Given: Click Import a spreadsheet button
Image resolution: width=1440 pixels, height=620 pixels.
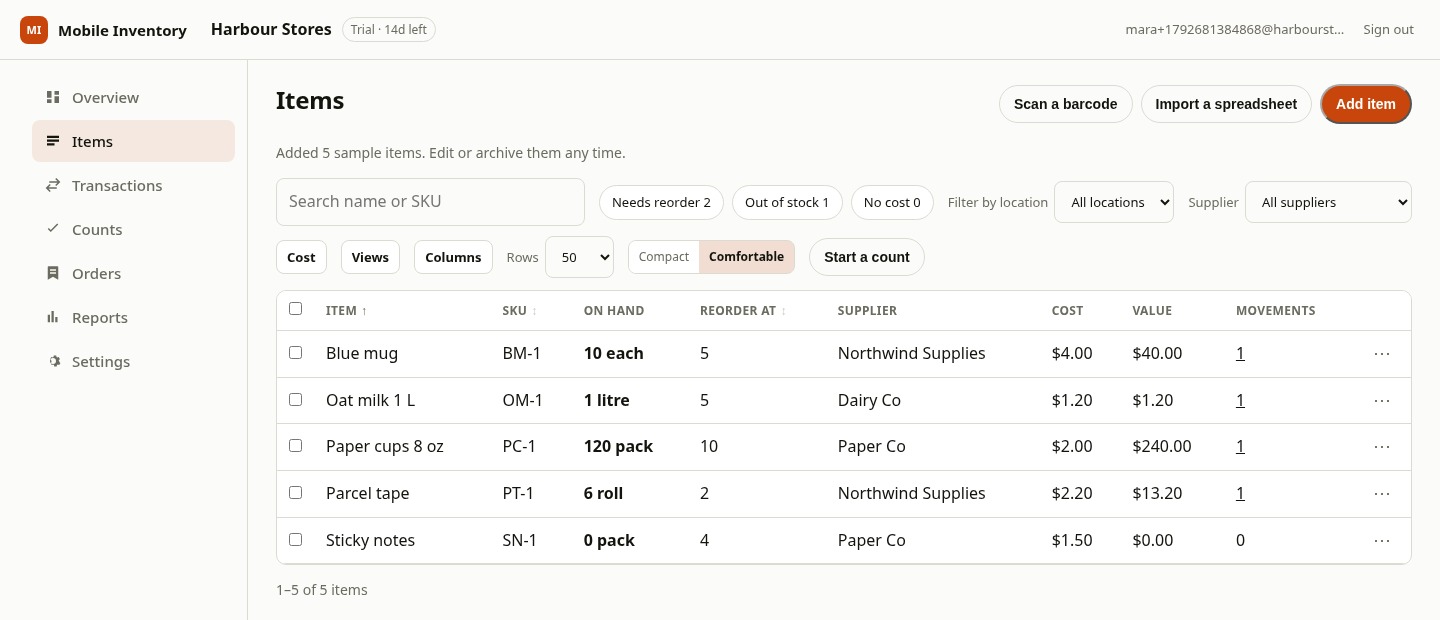Looking at the screenshot, I should click(1226, 104).
